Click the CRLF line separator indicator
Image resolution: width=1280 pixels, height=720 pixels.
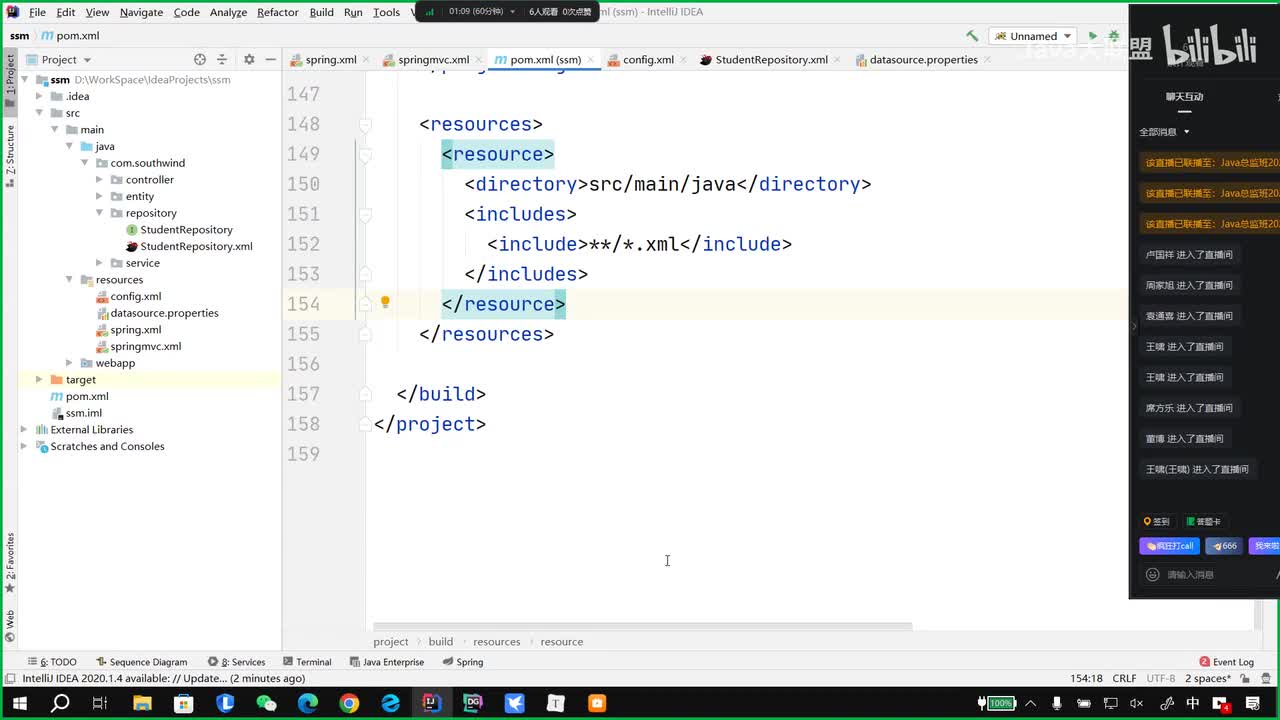[1124, 678]
